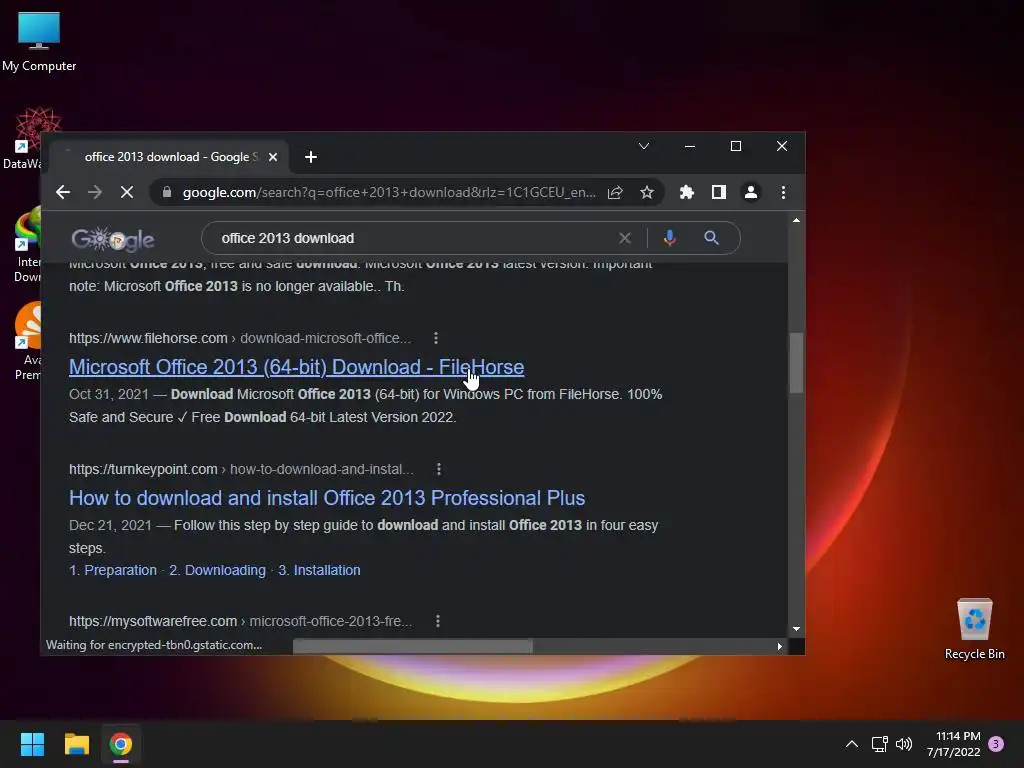
Task: Minimize the Chrome window
Action: tap(690, 146)
